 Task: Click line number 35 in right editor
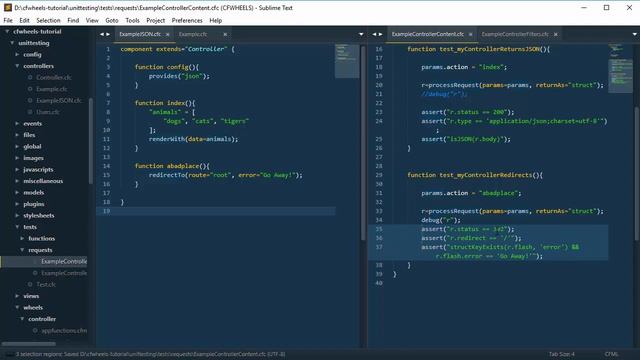pos(379,229)
